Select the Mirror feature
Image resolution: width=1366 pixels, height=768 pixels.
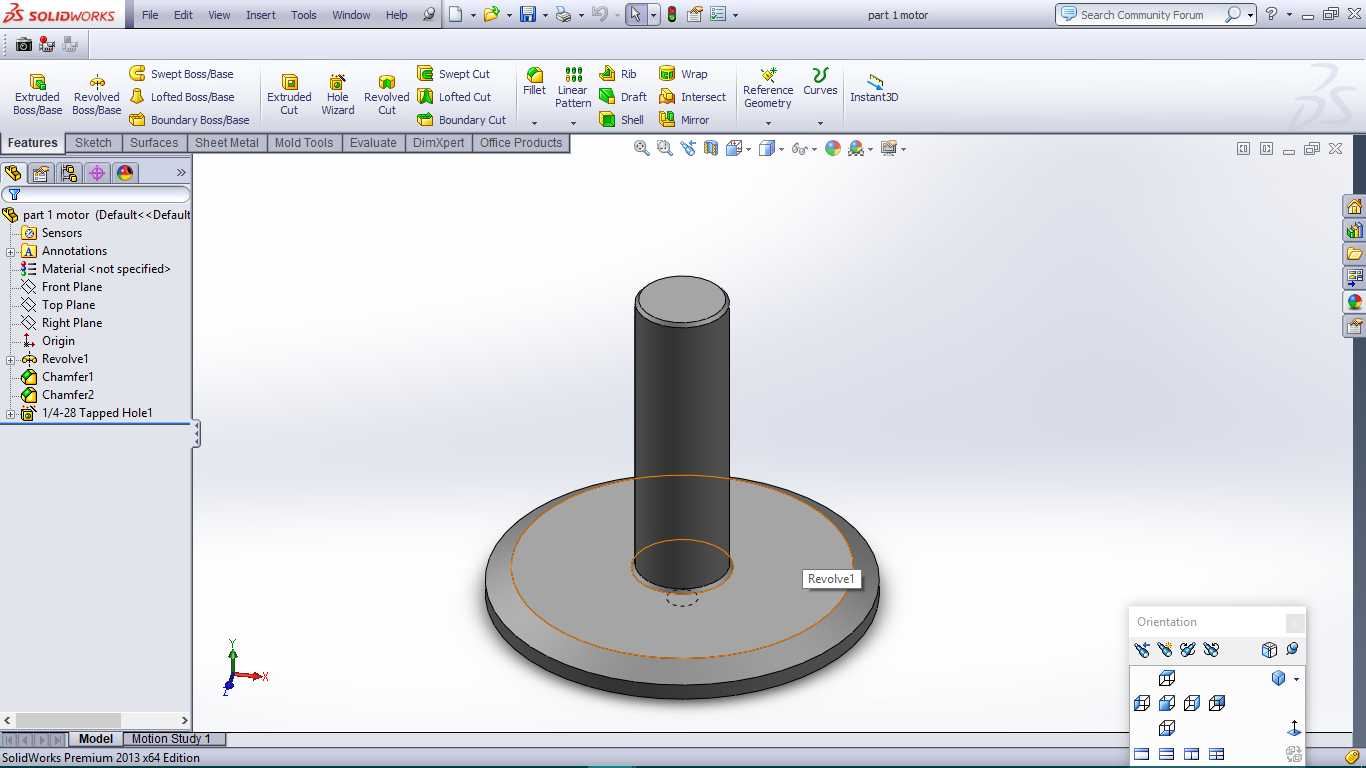(x=684, y=120)
